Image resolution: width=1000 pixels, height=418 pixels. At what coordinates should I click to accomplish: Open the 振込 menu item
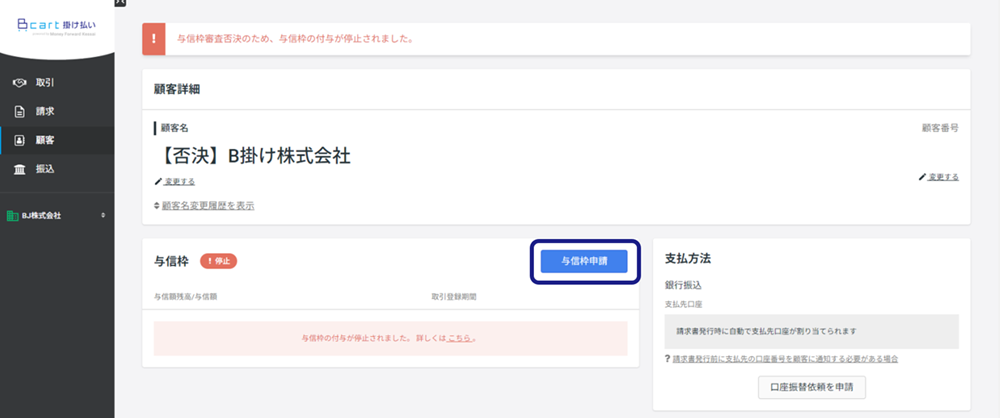[x=57, y=170]
